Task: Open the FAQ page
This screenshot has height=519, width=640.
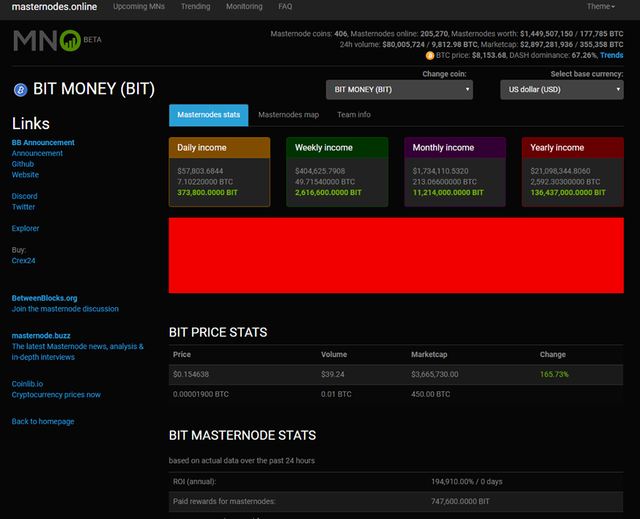Action: point(285,7)
